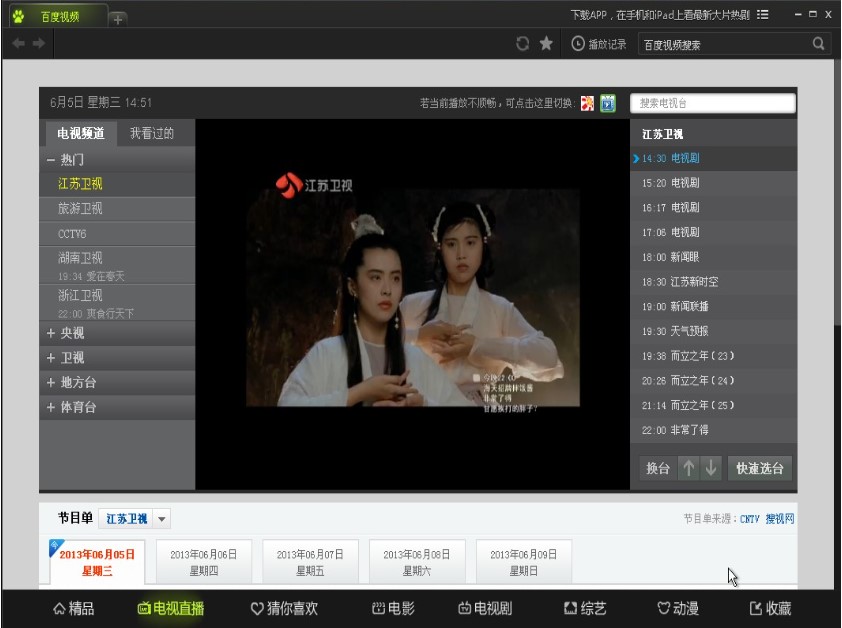Click the 18:30 江苏新时空 entry

[713, 282]
